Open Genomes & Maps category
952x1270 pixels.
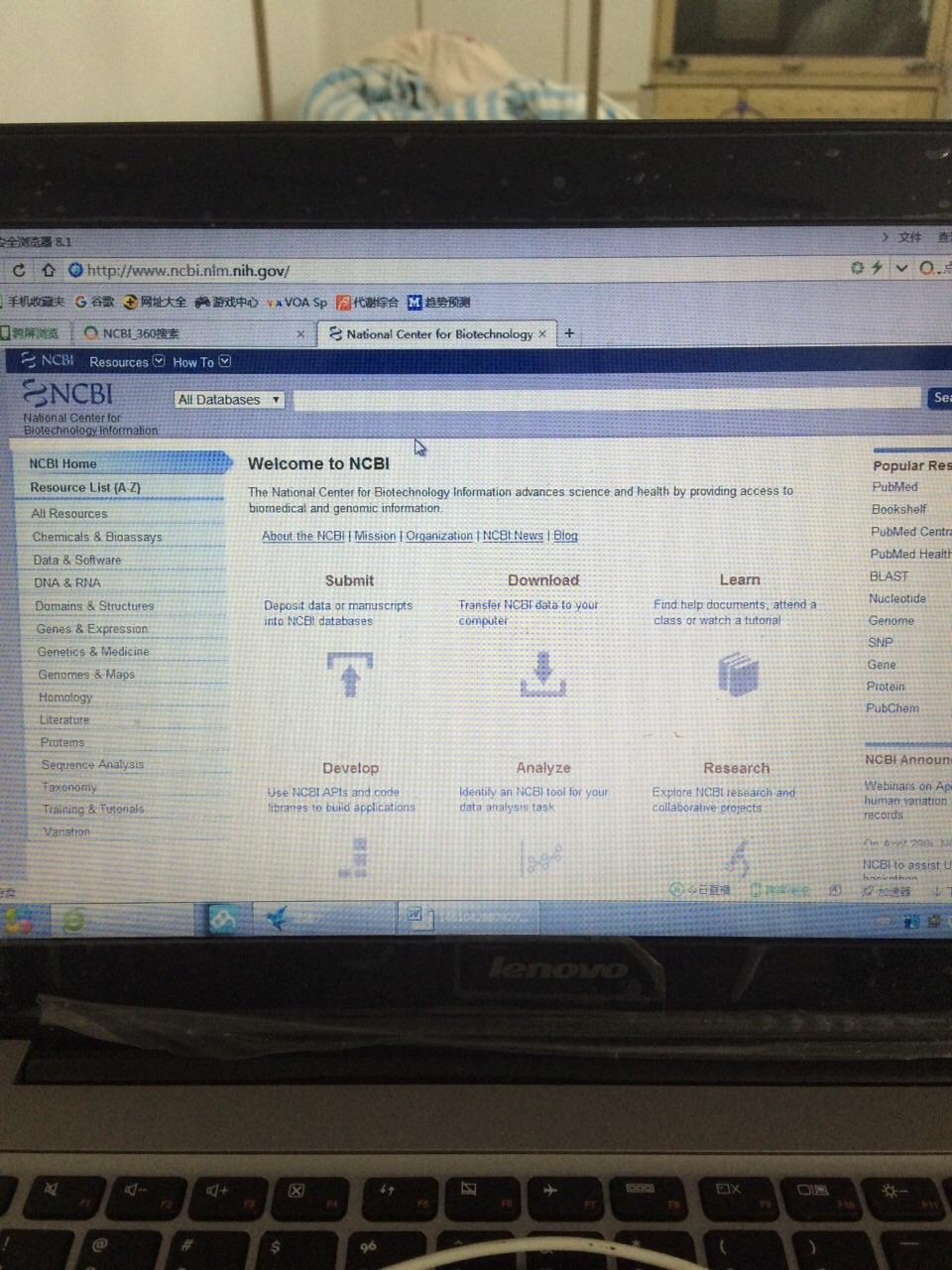[x=86, y=674]
